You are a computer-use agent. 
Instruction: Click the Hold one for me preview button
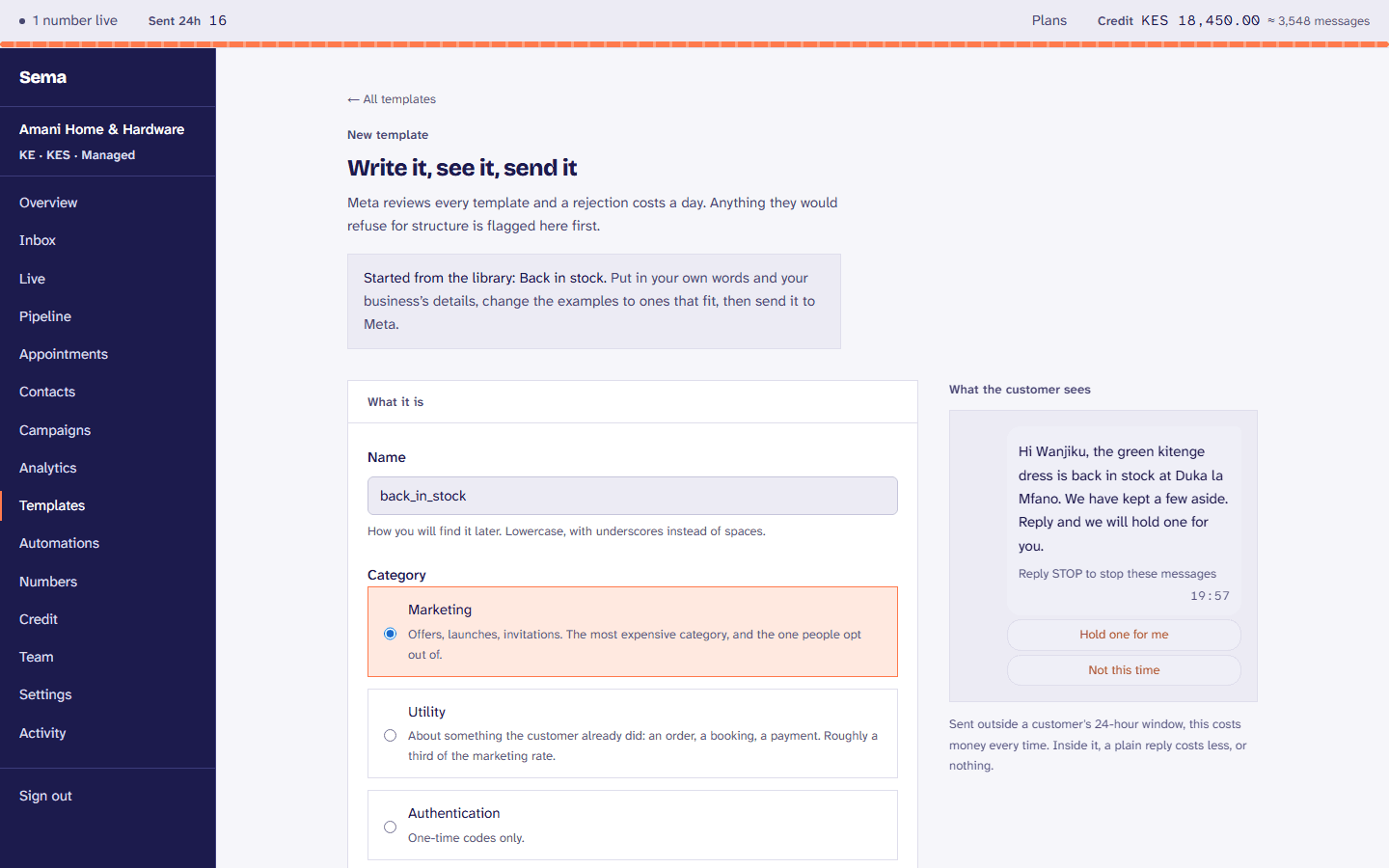point(1124,635)
